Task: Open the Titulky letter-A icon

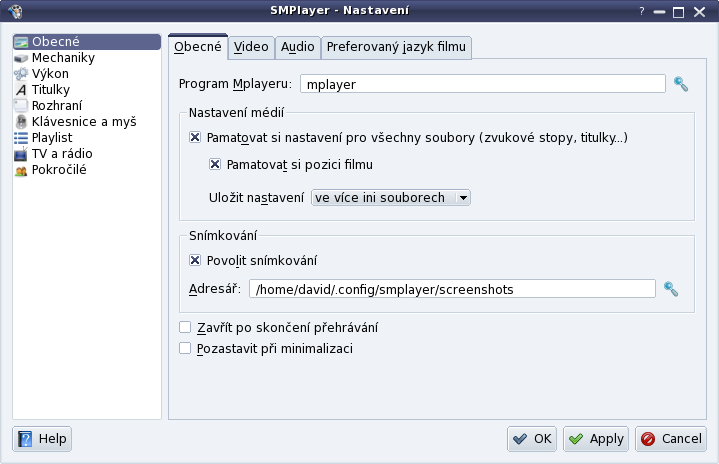Action: pyautogui.click(x=21, y=90)
